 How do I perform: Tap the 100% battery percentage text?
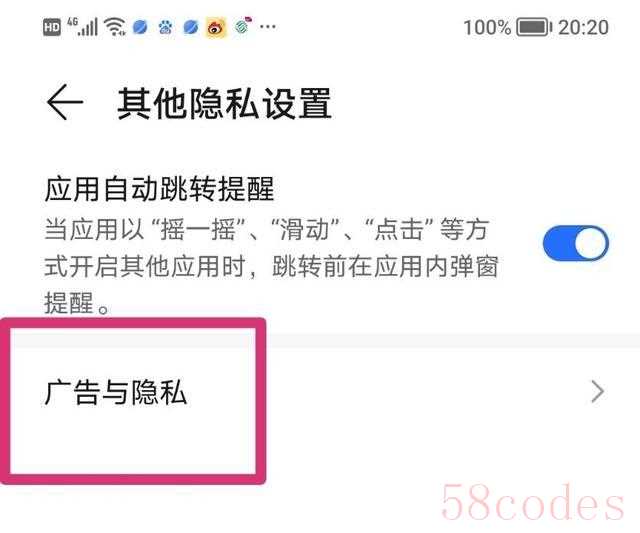click(x=487, y=28)
